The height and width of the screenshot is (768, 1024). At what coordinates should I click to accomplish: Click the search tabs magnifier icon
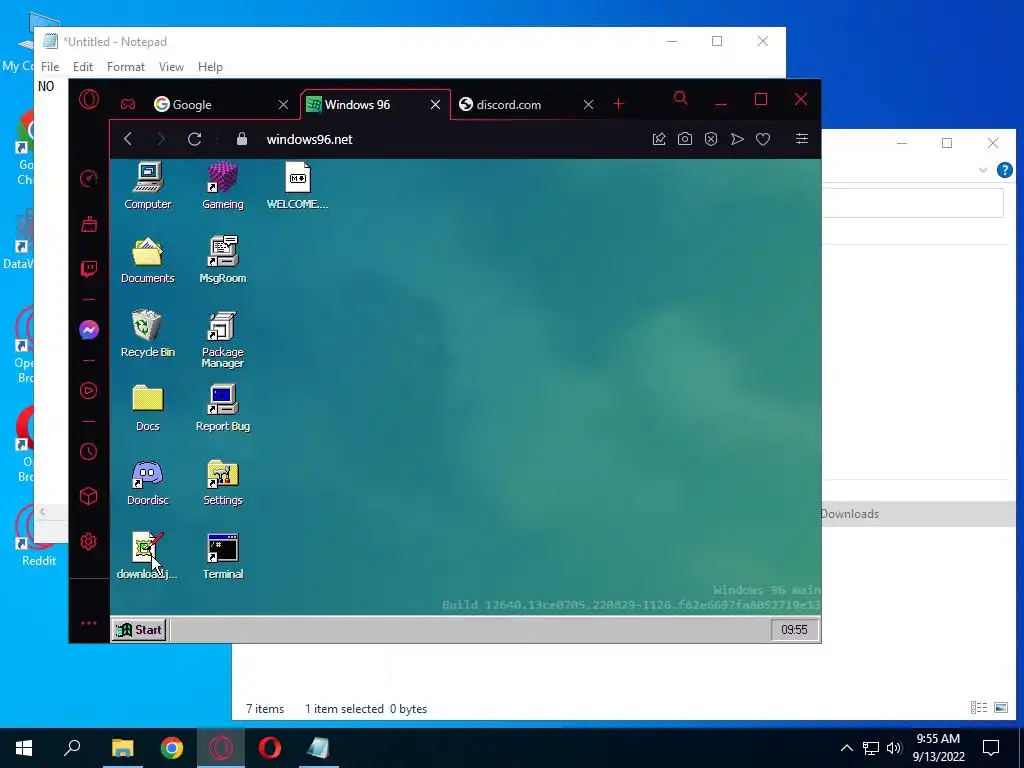click(680, 99)
